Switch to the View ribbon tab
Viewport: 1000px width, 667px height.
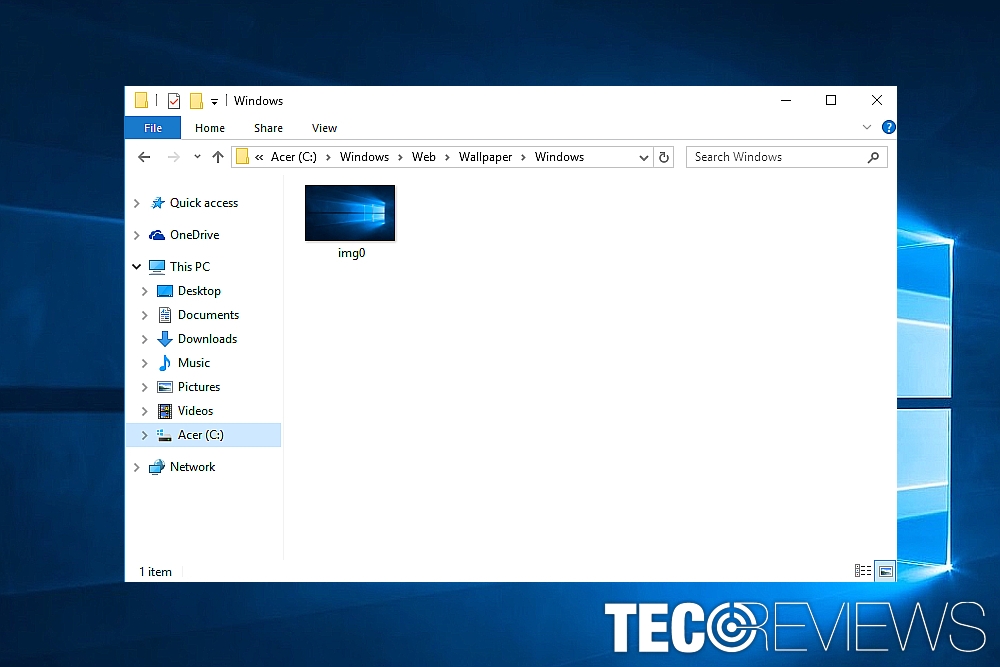pos(324,128)
